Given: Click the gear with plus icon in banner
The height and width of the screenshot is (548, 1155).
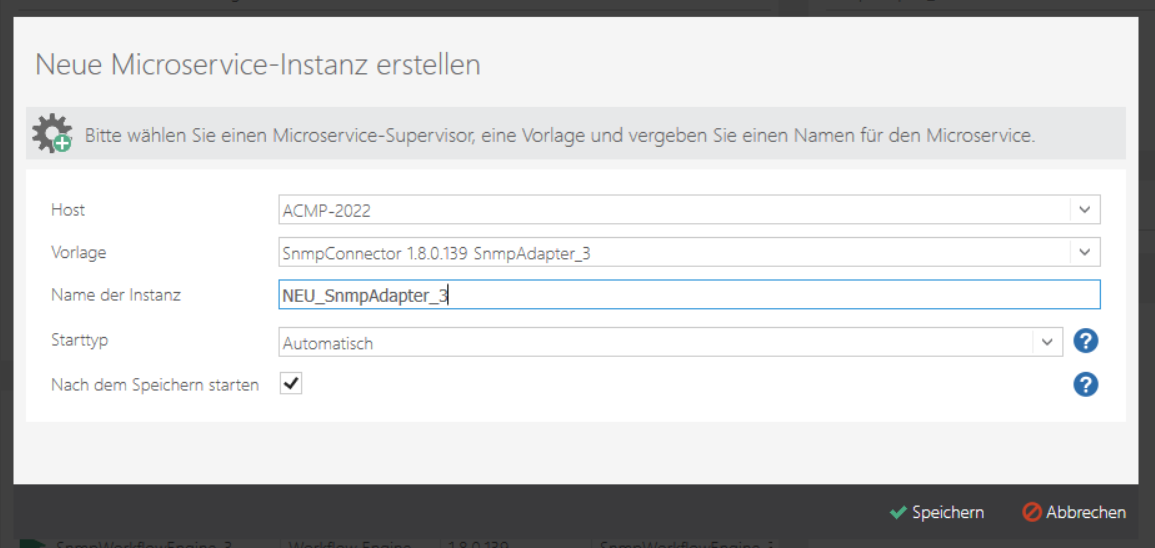Looking at the screenshot, I should click(x=52, y=134).
